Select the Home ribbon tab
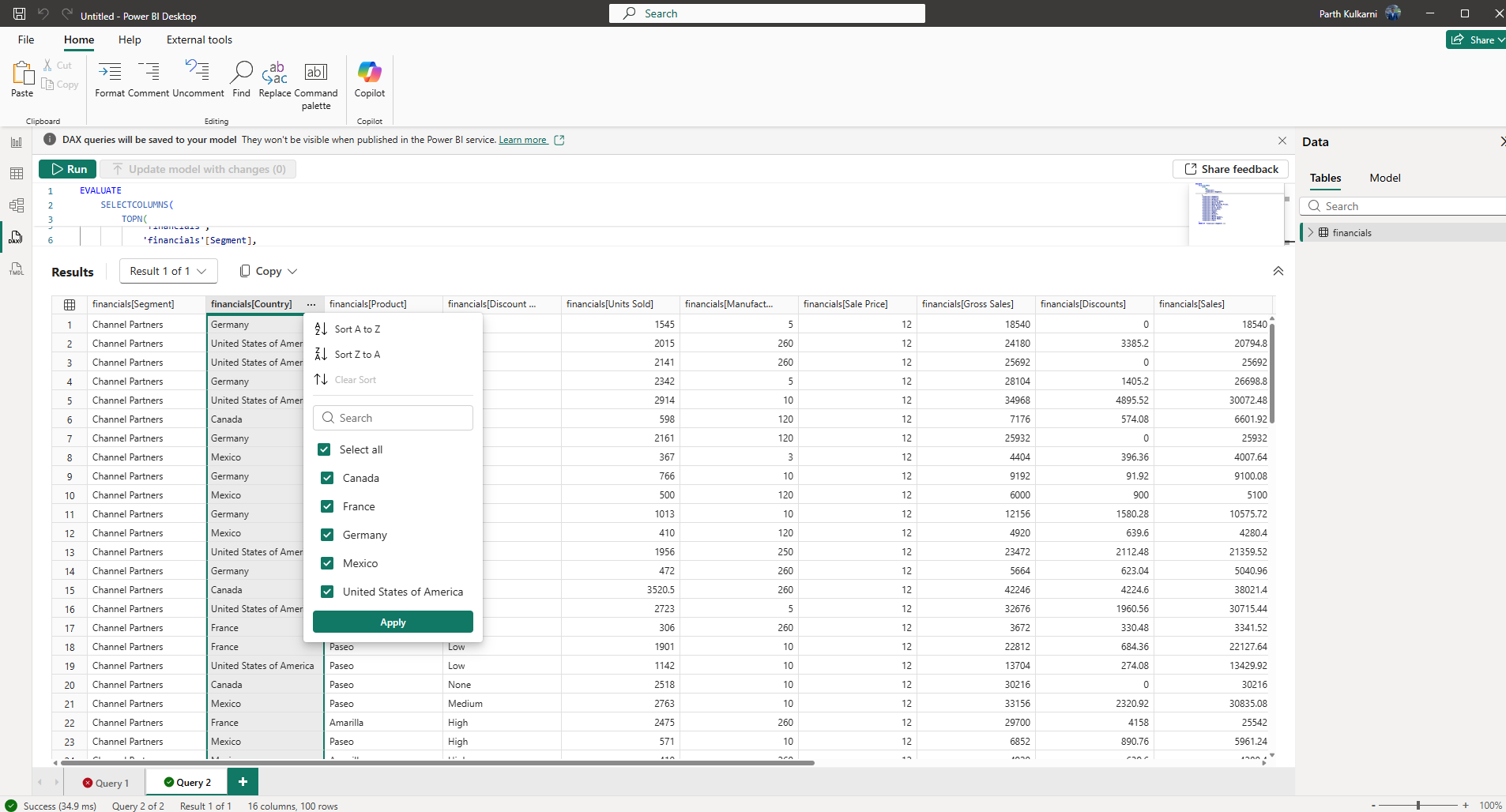The height and width of the screenshot is (812, 1506). (x=79, y=39)
